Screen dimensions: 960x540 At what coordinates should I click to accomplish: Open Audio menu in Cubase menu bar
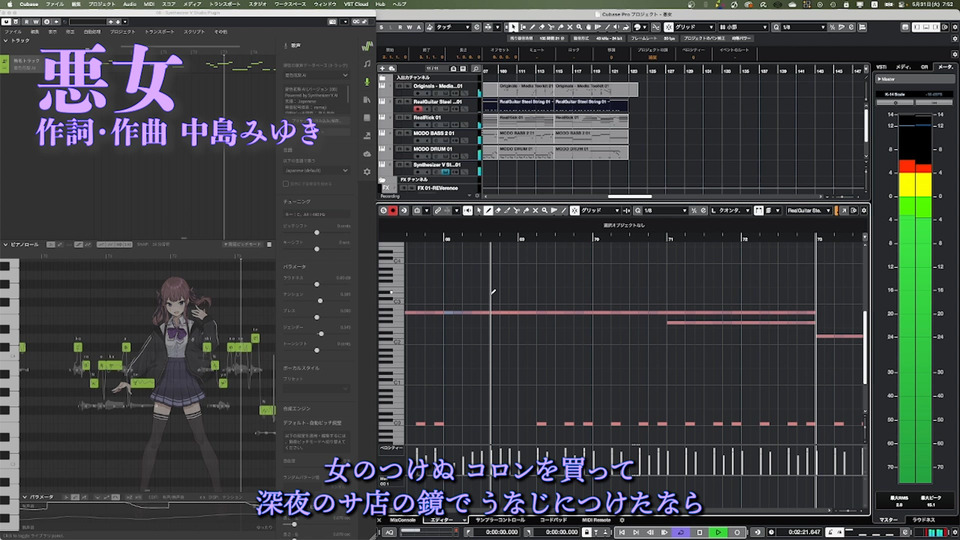129,4
